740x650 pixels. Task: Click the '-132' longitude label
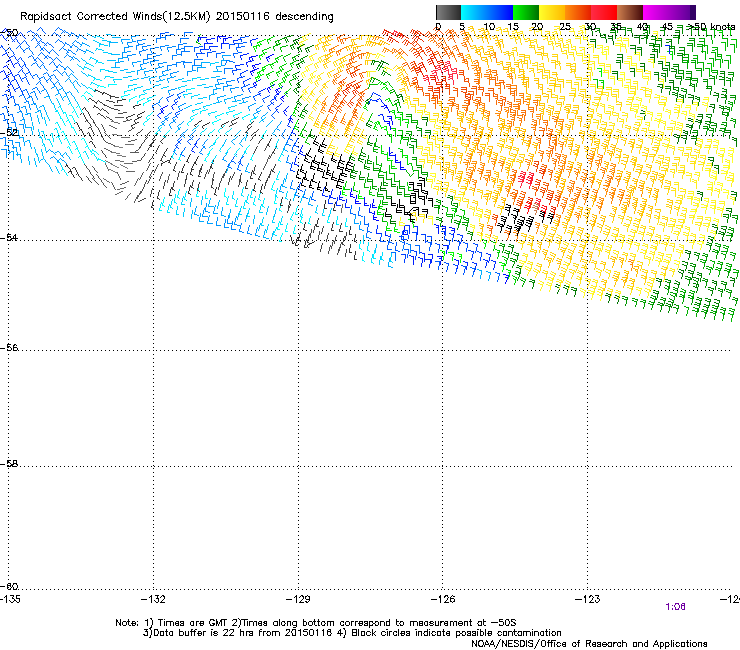[153, 599]
